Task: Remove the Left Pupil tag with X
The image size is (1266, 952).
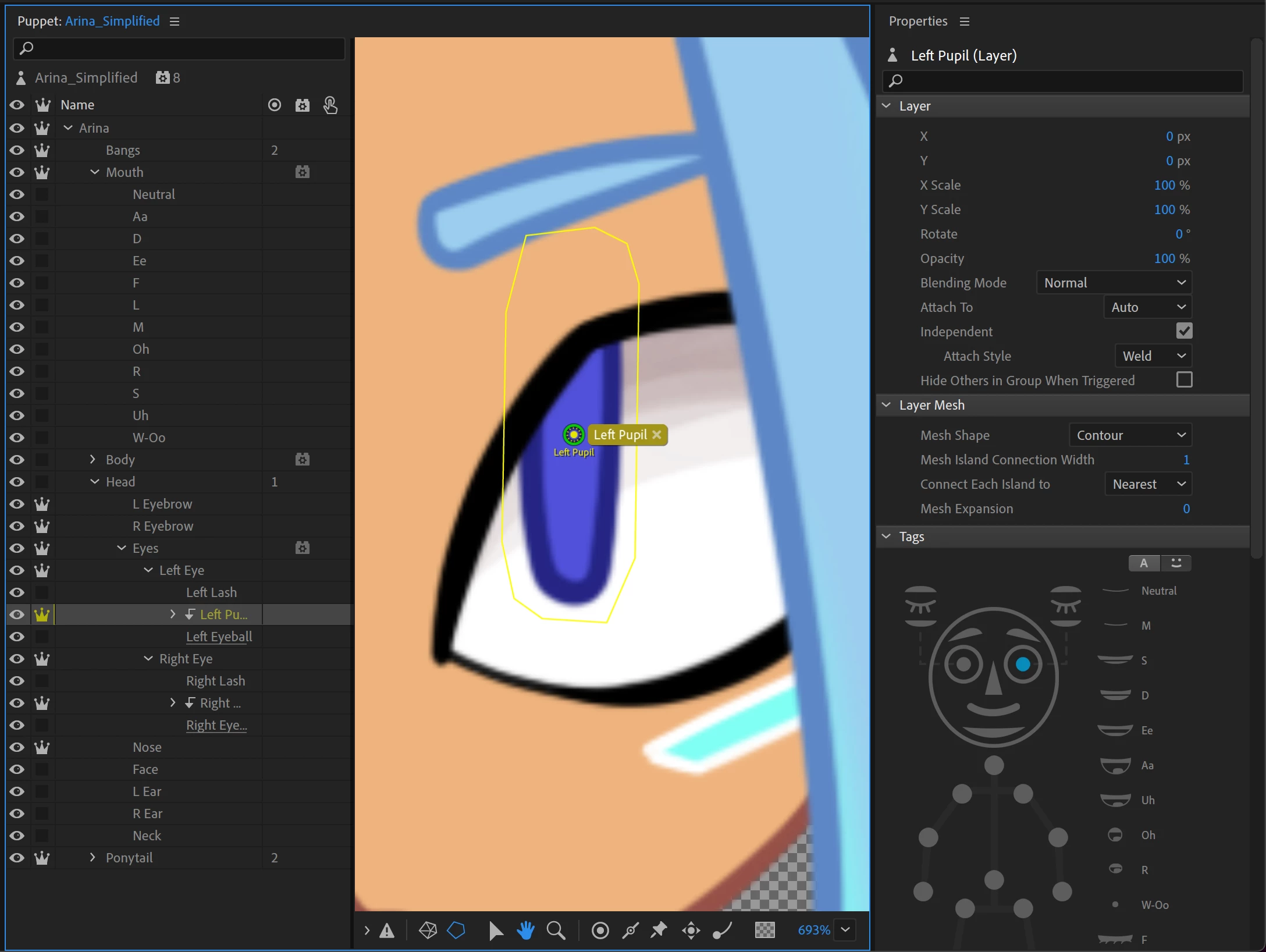Action: [657, 435]
